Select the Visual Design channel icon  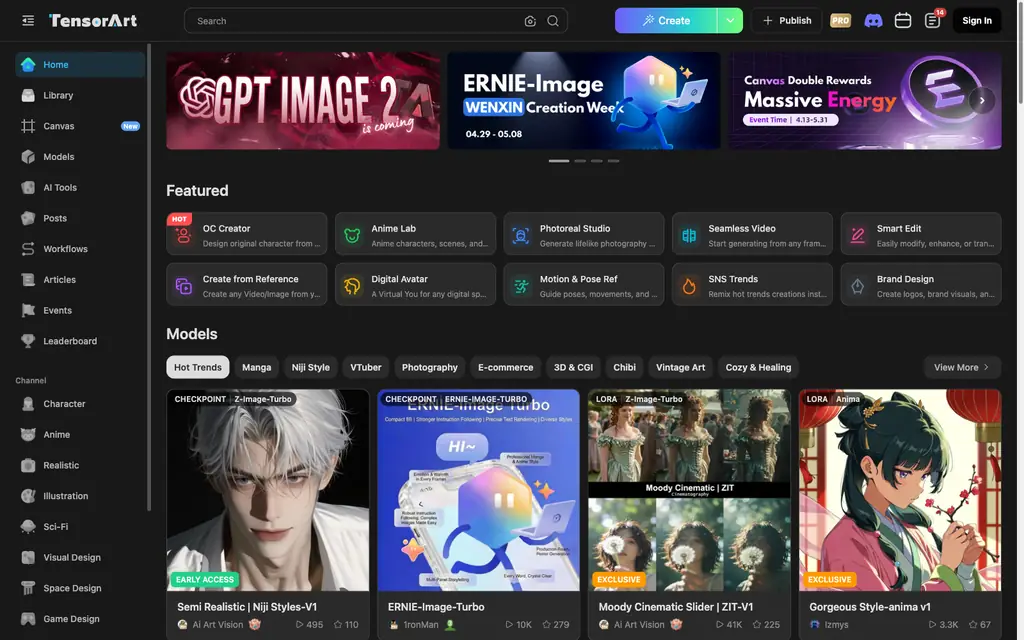click(28, 557)
